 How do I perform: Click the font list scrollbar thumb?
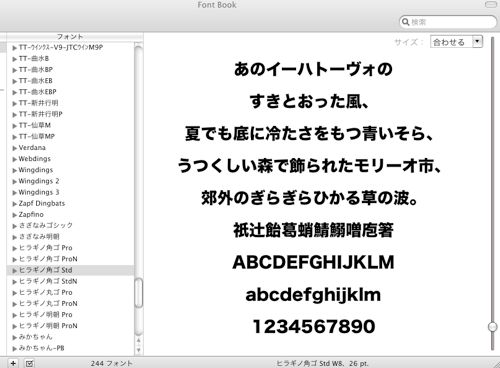point(138,293)
